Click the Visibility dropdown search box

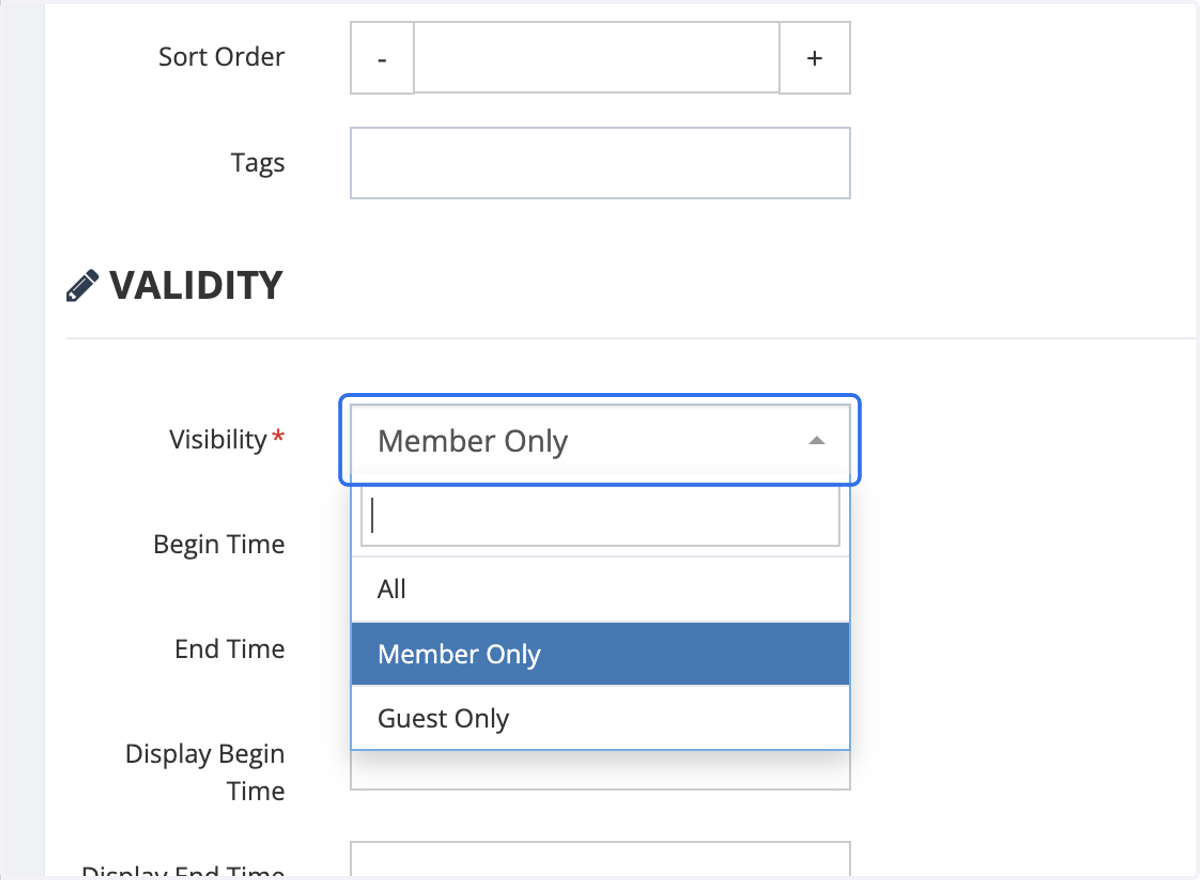(x=600, y=517)
